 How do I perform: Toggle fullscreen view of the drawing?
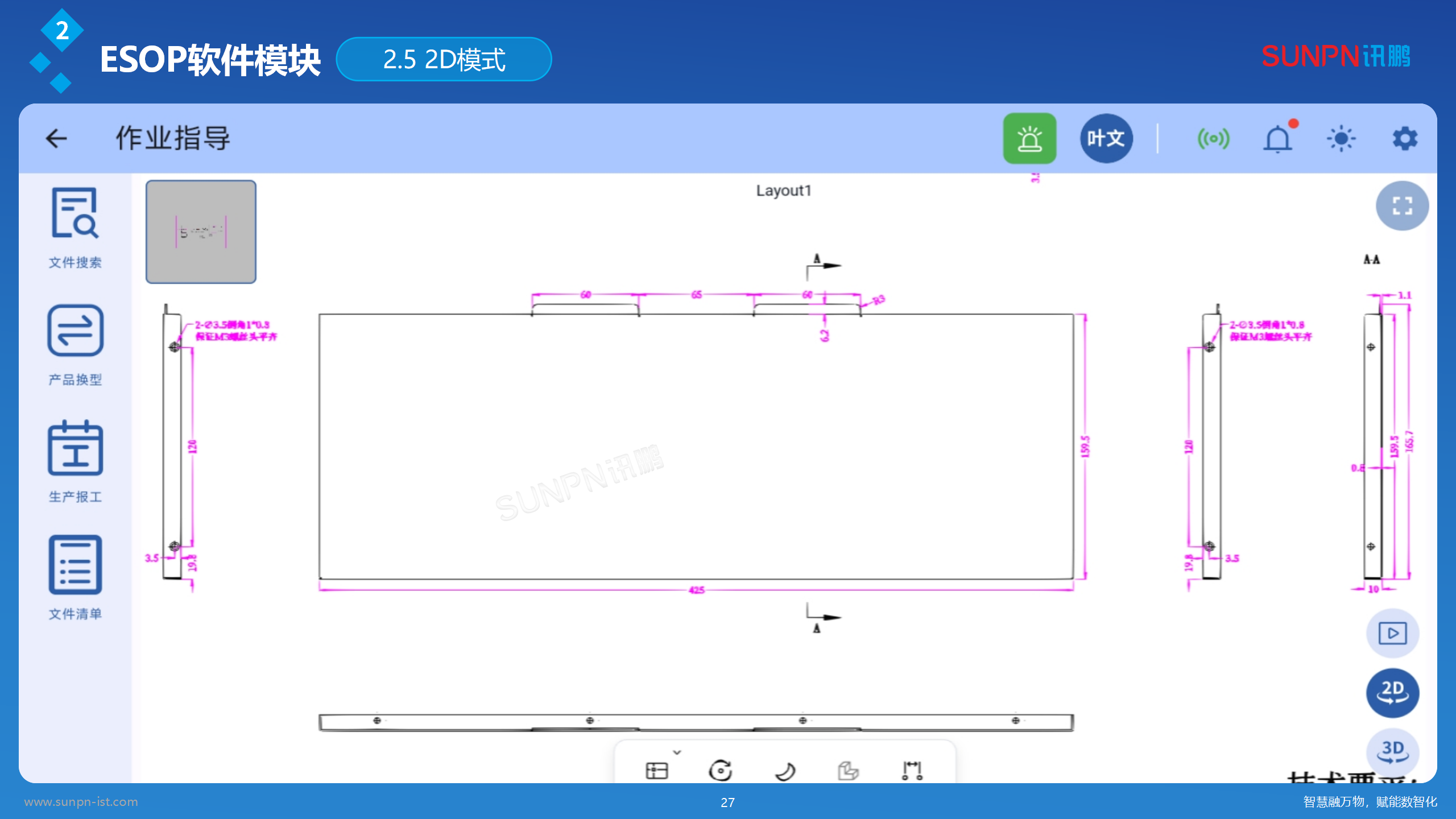coord(1401,205)
